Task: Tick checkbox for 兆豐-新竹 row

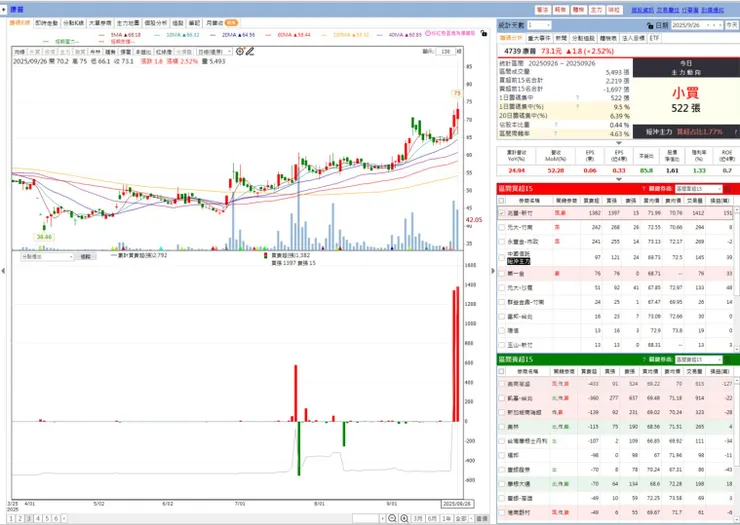Action: [501, 213]
